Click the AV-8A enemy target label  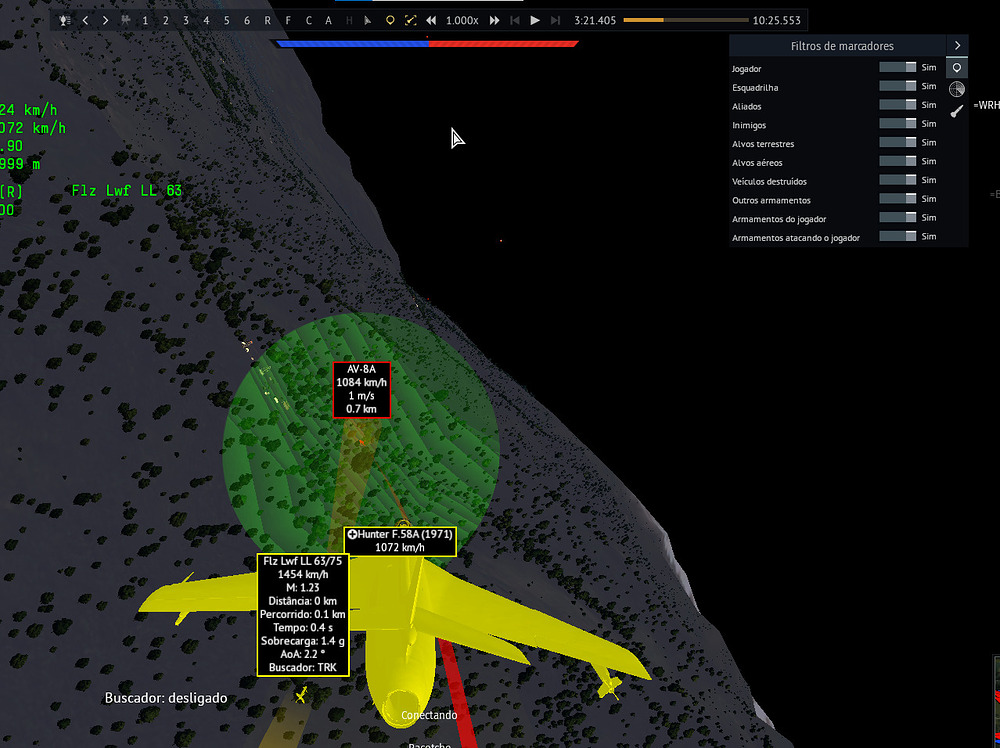[x=361, y=389]
